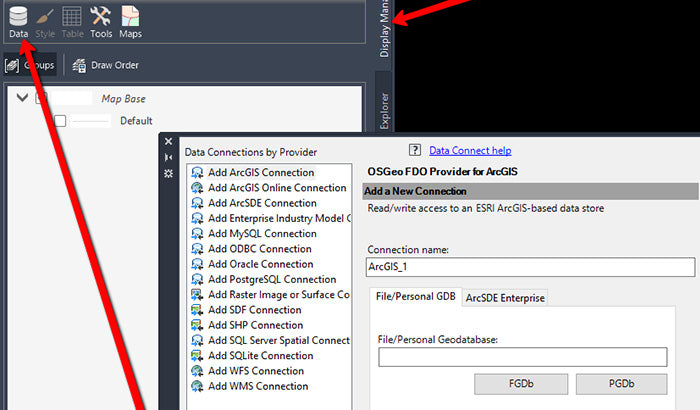Screen dimensions: 700x410
Task: Switch to File/Personal GDB tab
Action: pos(416,297)
